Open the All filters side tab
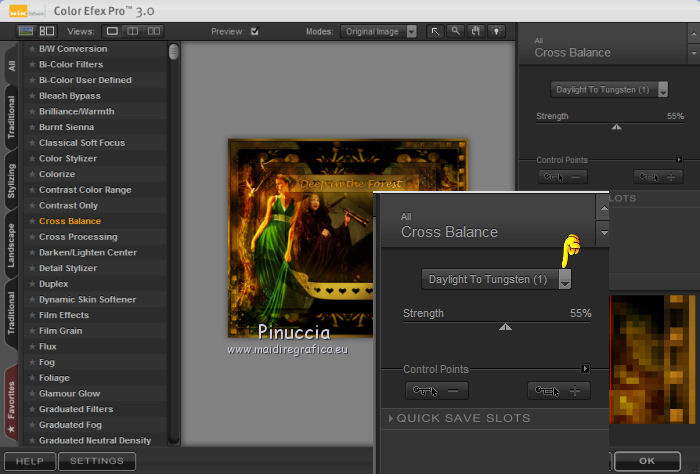700x474 pixels. coord(12,66)
